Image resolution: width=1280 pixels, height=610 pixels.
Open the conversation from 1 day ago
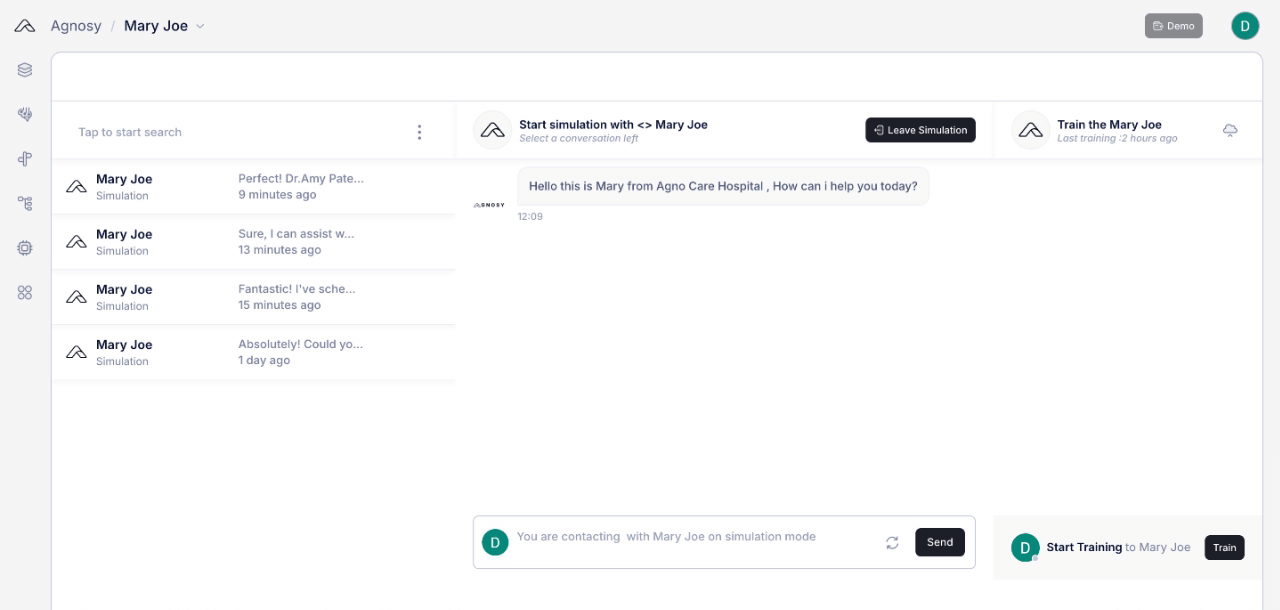click(x=253, y=352)
